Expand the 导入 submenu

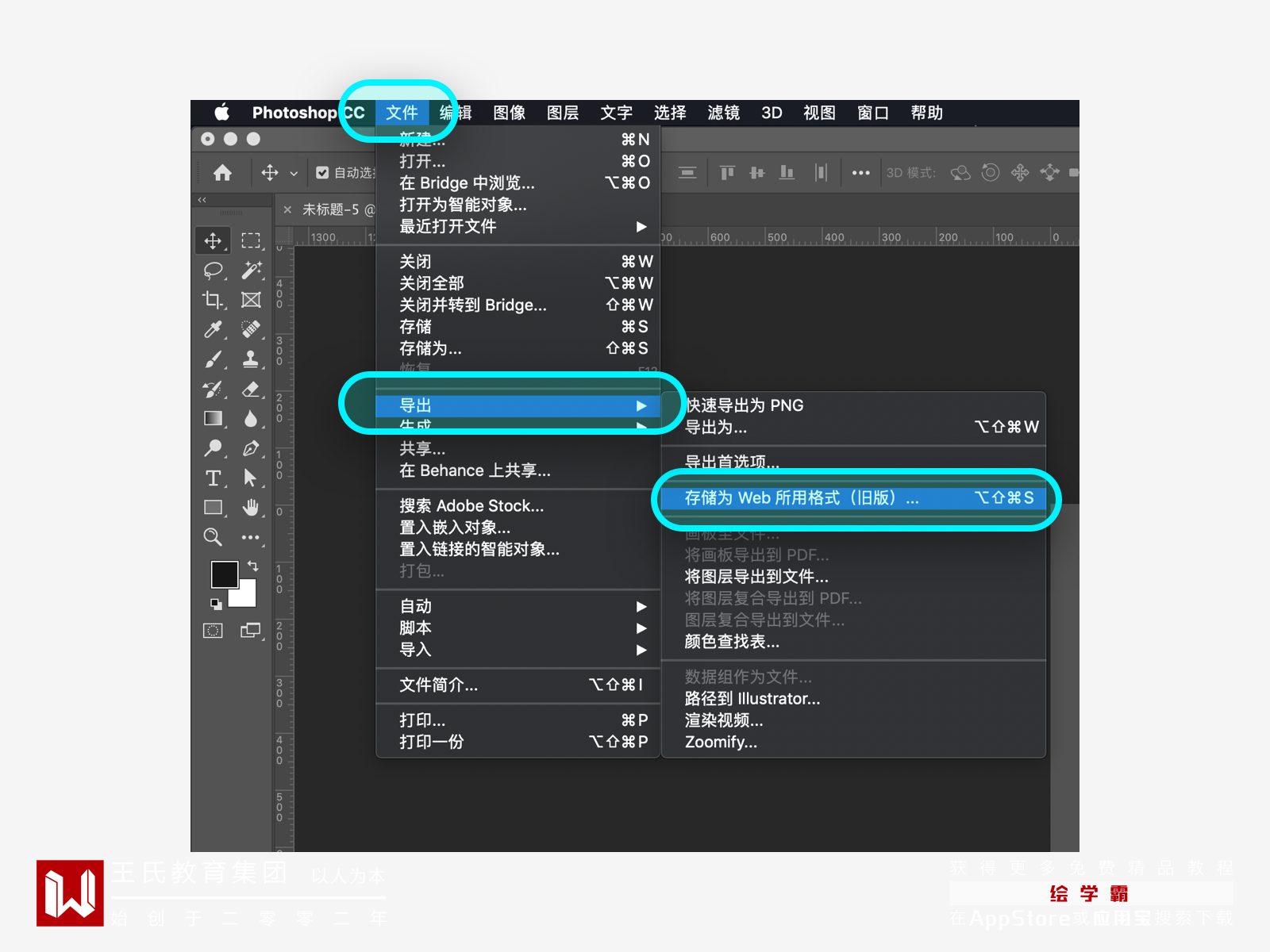point(518,650)
